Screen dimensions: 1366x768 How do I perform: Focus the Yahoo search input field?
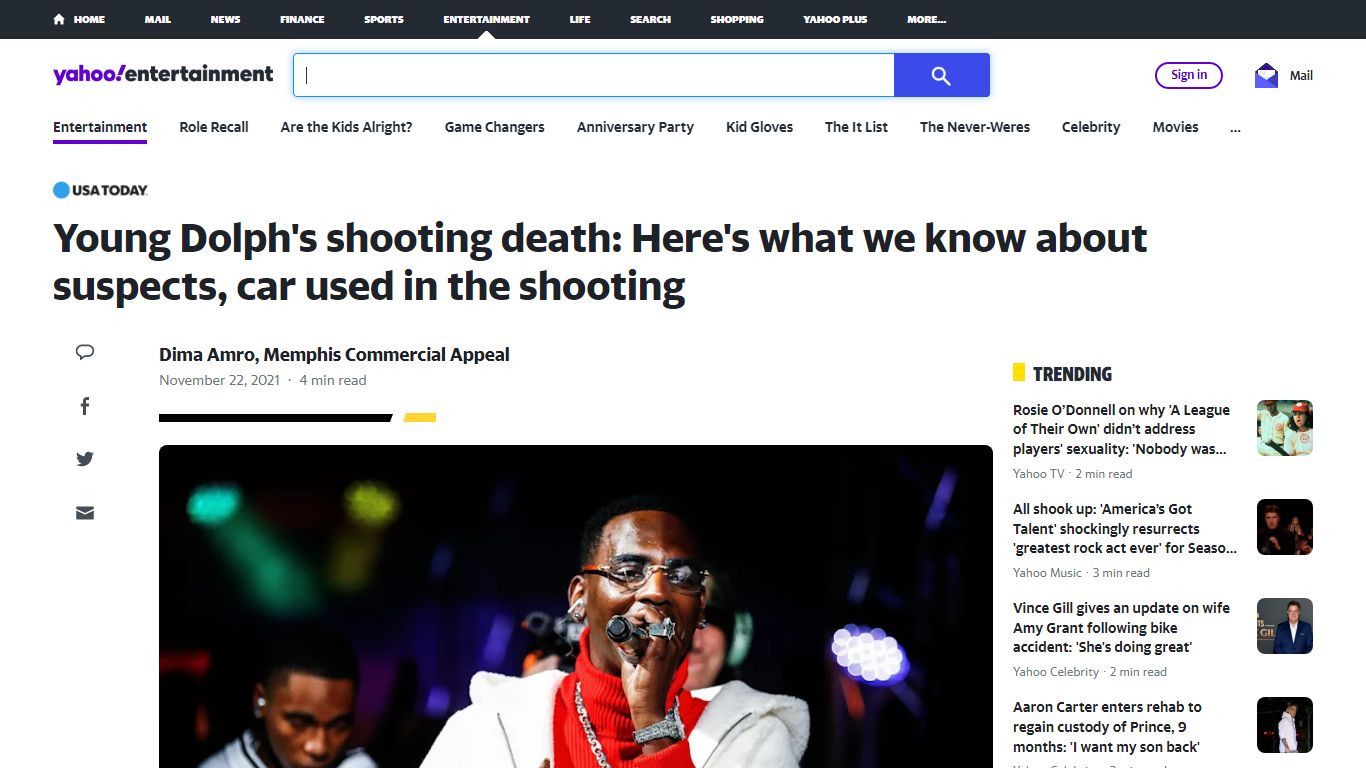[594, 75]
